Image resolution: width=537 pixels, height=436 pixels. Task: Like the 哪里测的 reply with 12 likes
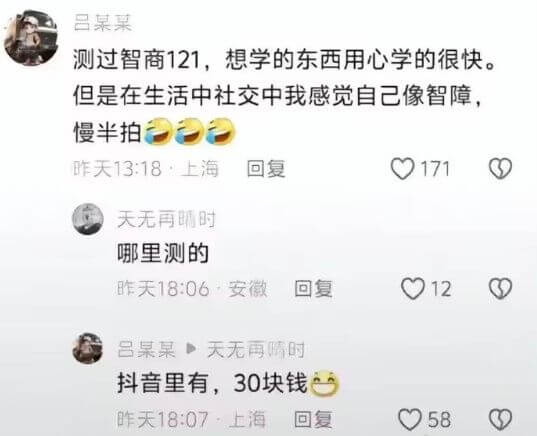[413, 289]
